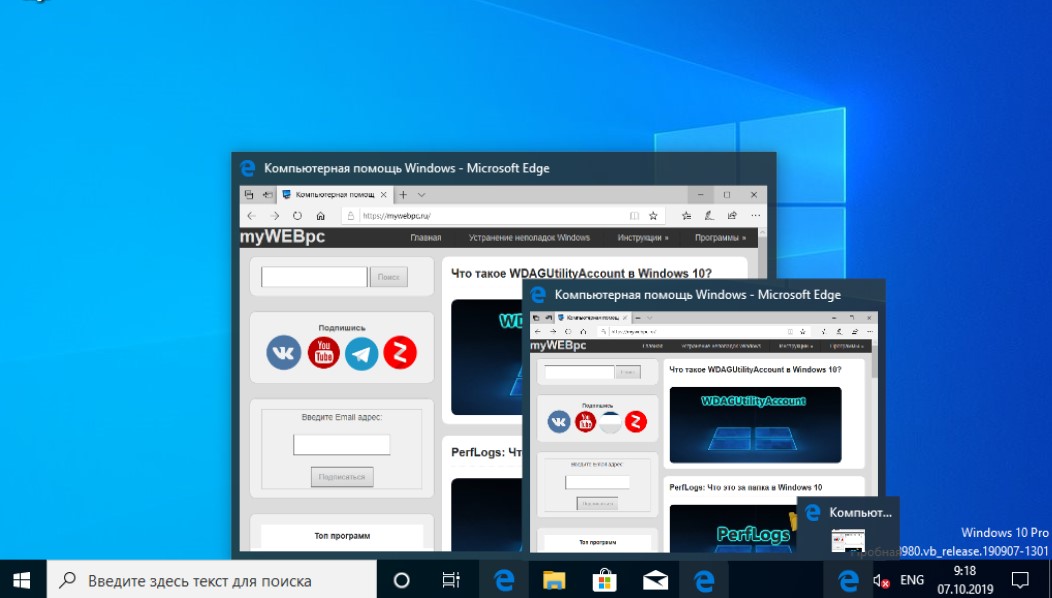Open the favorites hub icon in large Edge preview
Screen dimensions: 1052x598
point(686,215)
